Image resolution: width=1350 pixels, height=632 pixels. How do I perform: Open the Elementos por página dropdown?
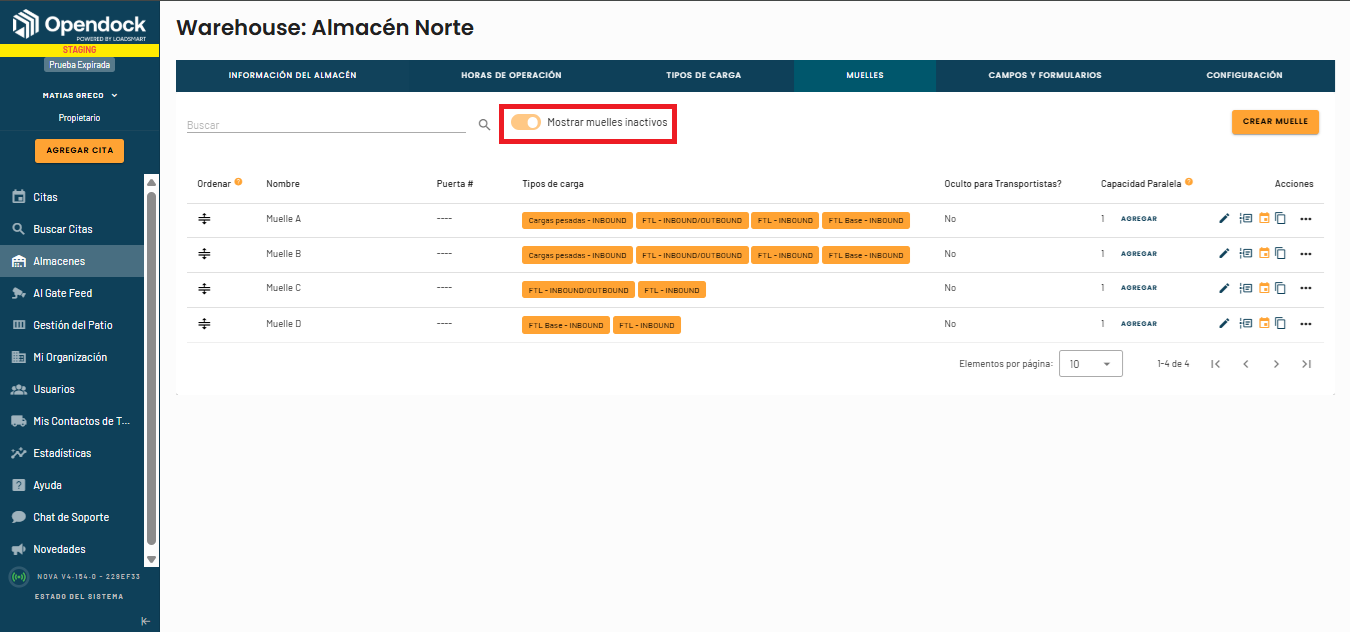1091,364
